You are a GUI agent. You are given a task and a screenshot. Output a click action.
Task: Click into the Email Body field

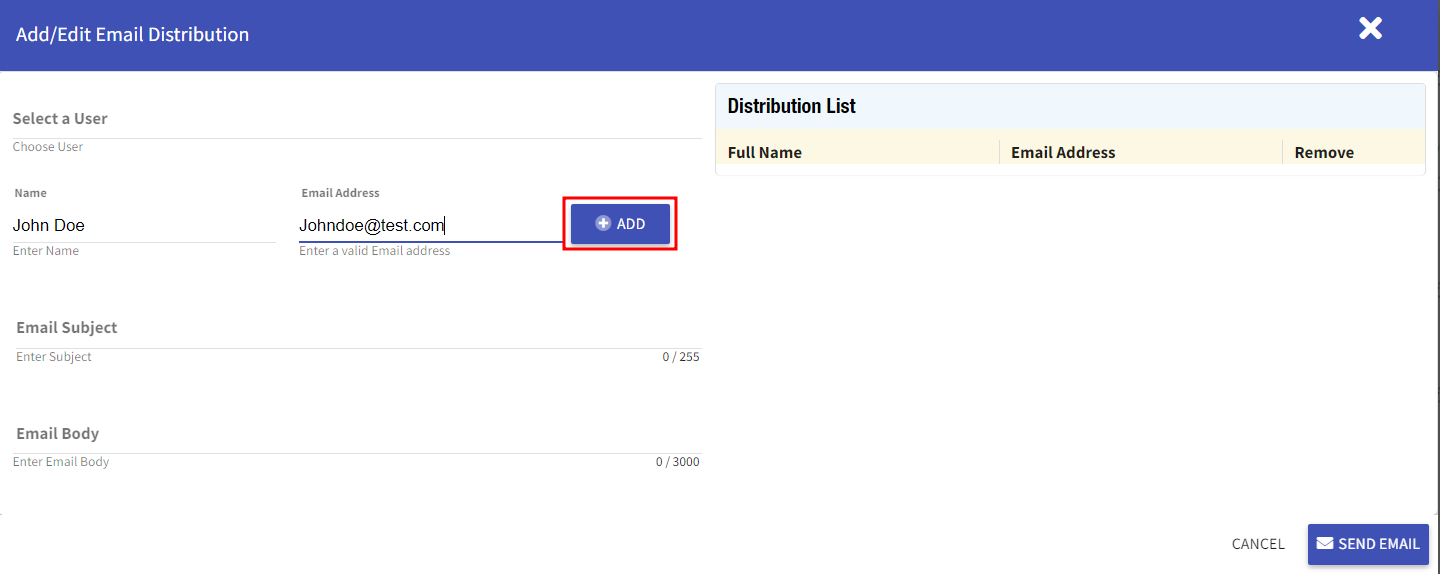click(356, 434)
